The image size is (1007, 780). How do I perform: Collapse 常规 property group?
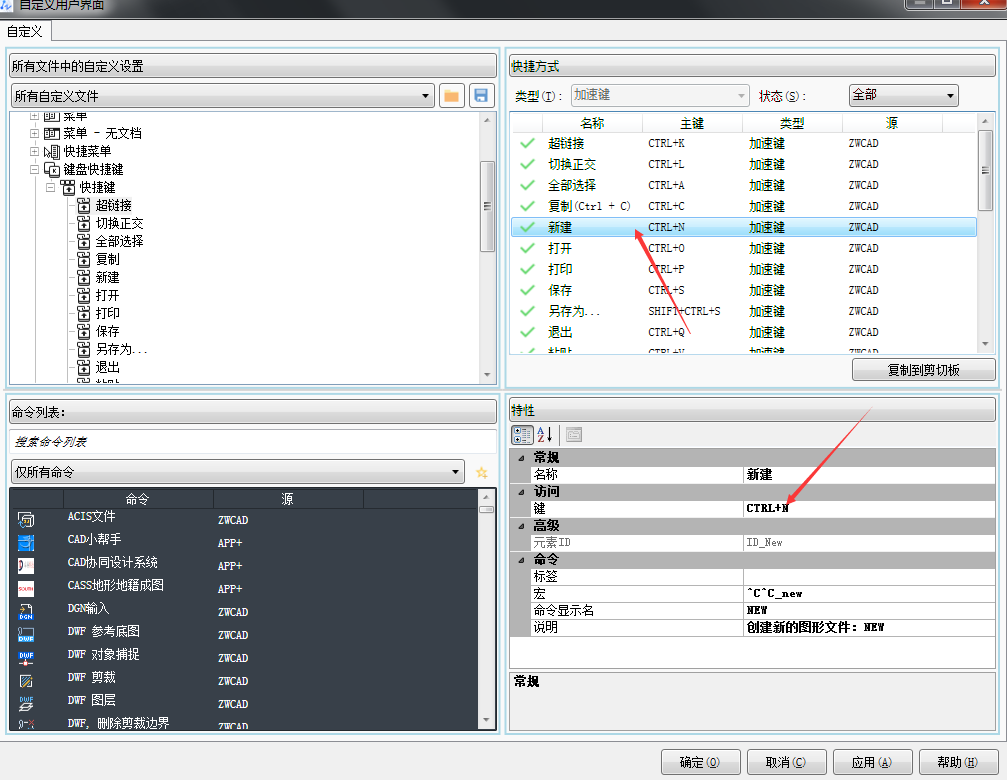[521, 458]
